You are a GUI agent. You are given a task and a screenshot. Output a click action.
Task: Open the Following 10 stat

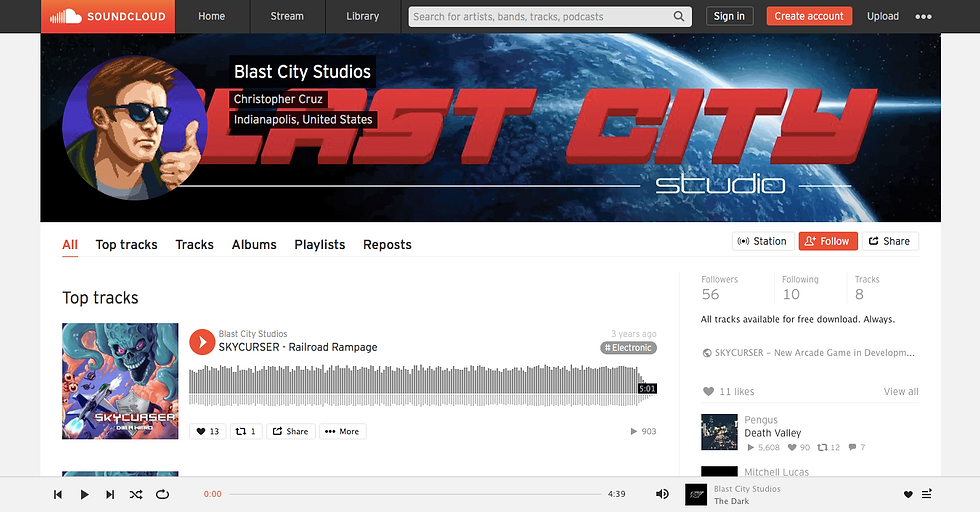coord(800,288)
